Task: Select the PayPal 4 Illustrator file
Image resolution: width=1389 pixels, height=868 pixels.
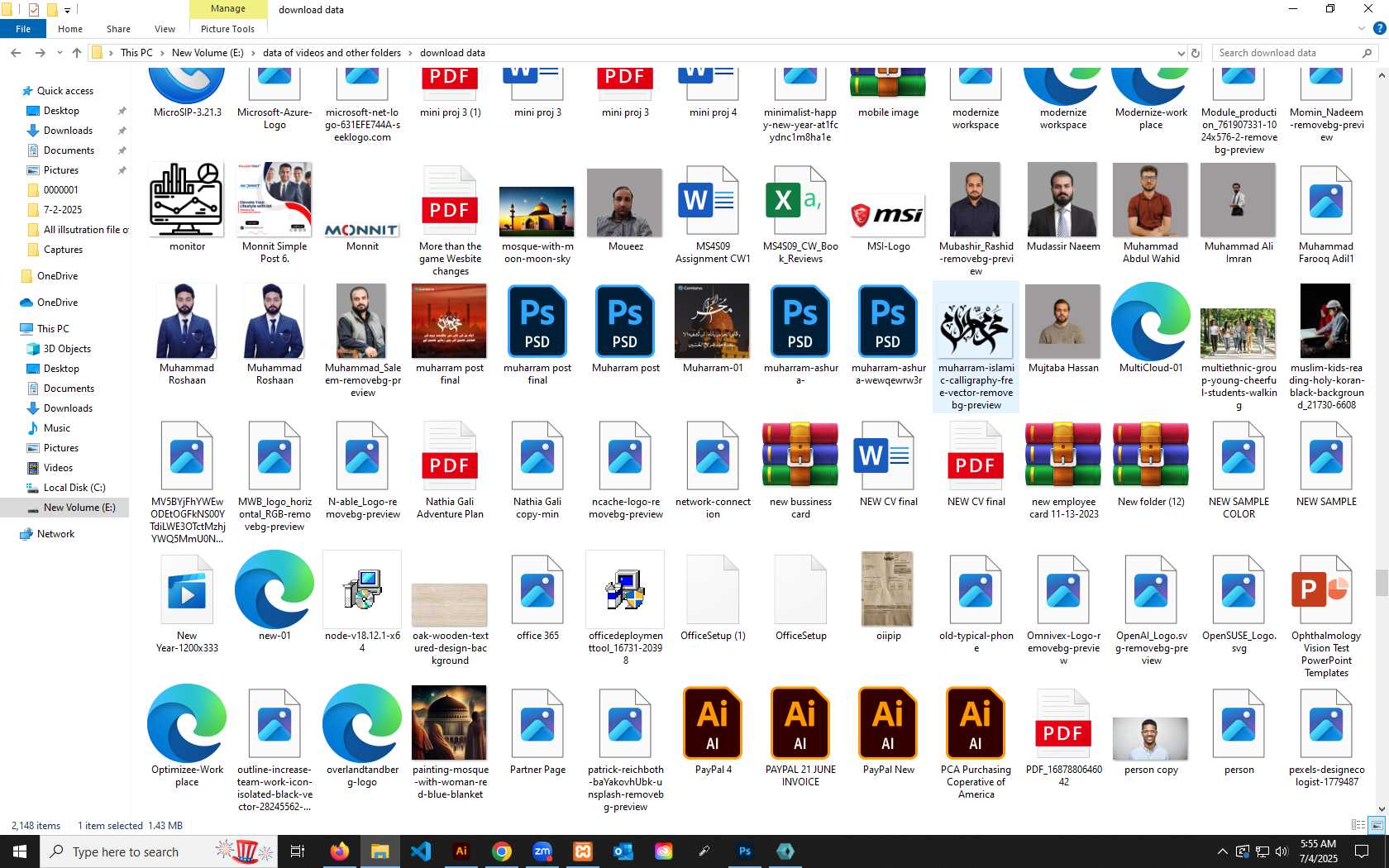Action: [713, 723]
